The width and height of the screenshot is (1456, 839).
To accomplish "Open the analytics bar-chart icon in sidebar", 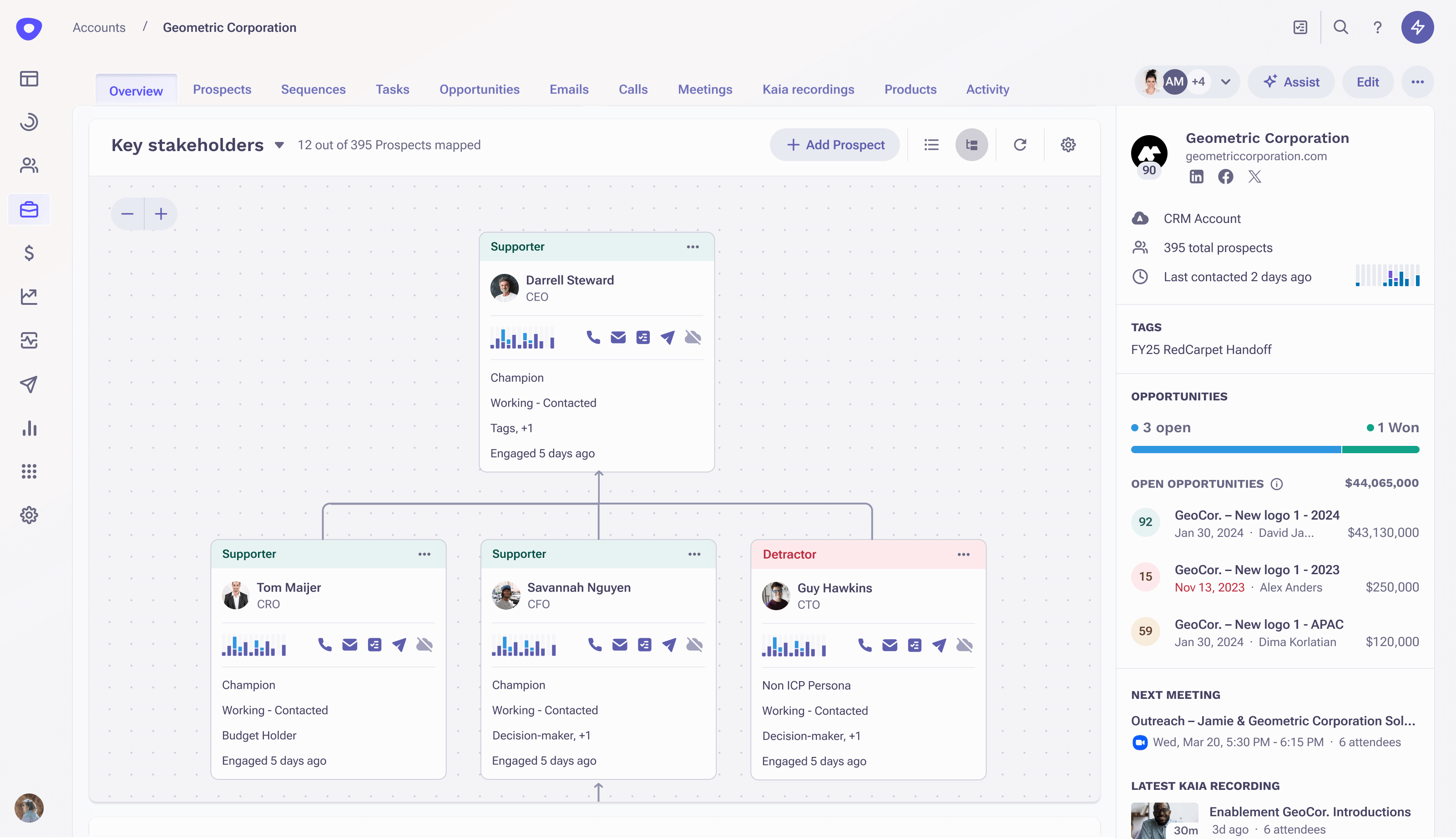I will coord(29,428).
